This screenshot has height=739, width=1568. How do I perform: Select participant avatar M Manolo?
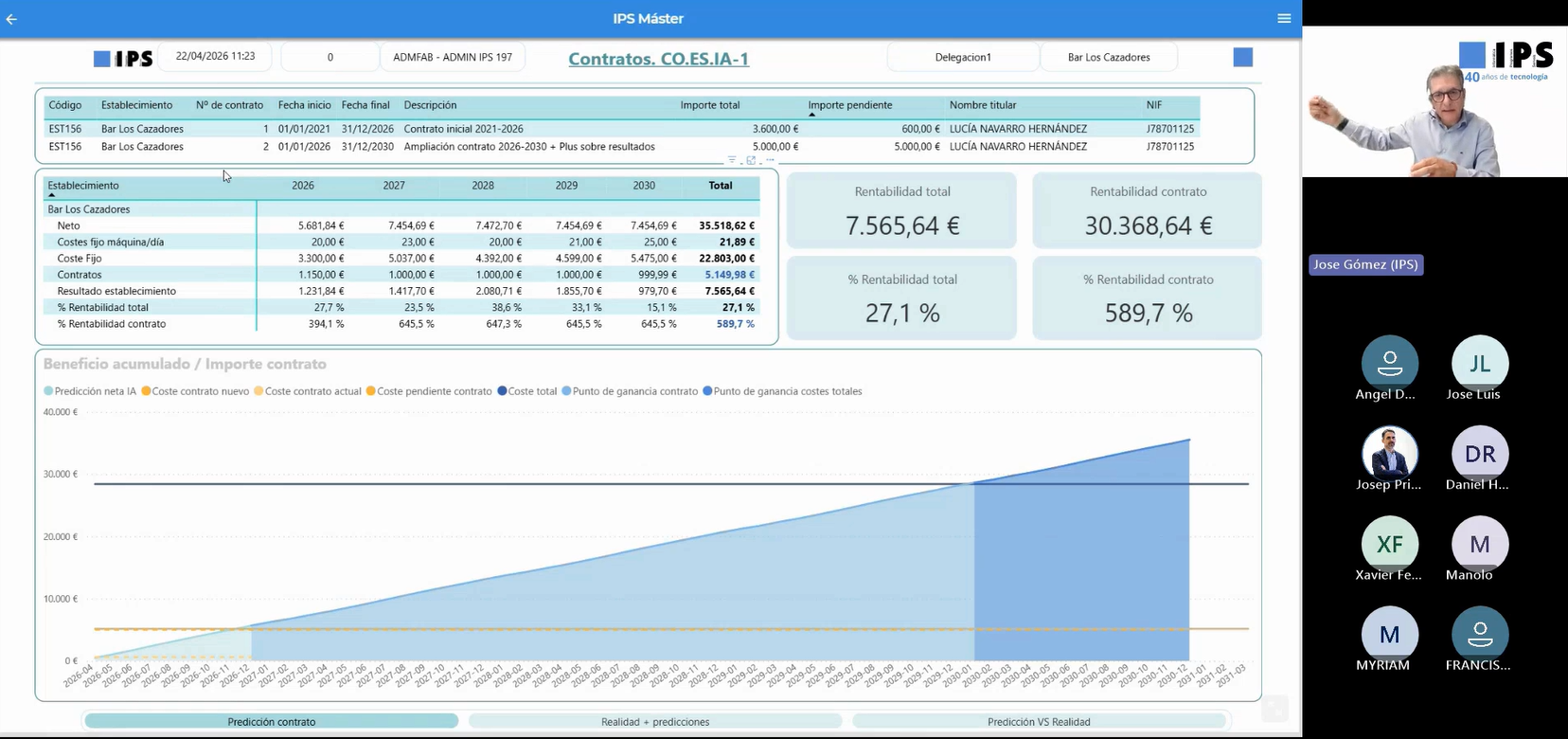point(1479,544)
